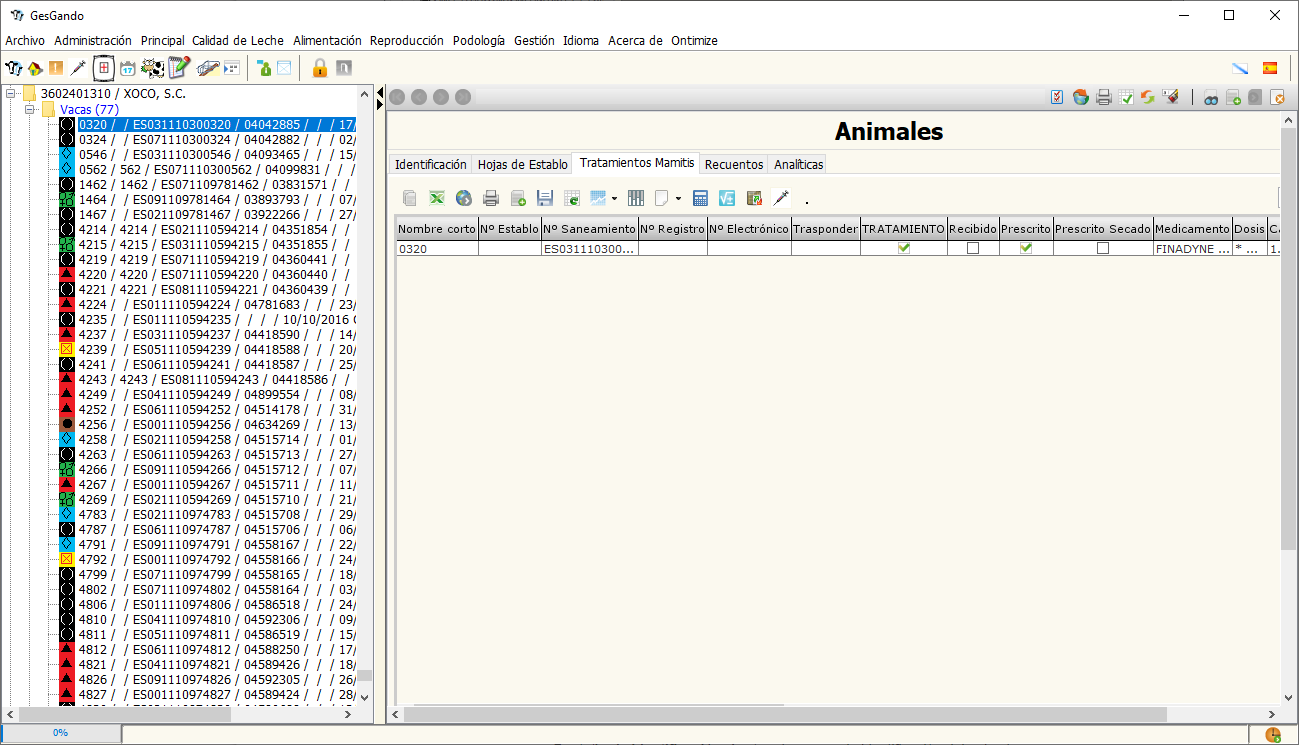Image resolution: width=1299 pixels, height=745 pixels.
Task: Click the tree panel horizontal scrollbar thumb
Action: pyautogui.click(x=124, y=715)
